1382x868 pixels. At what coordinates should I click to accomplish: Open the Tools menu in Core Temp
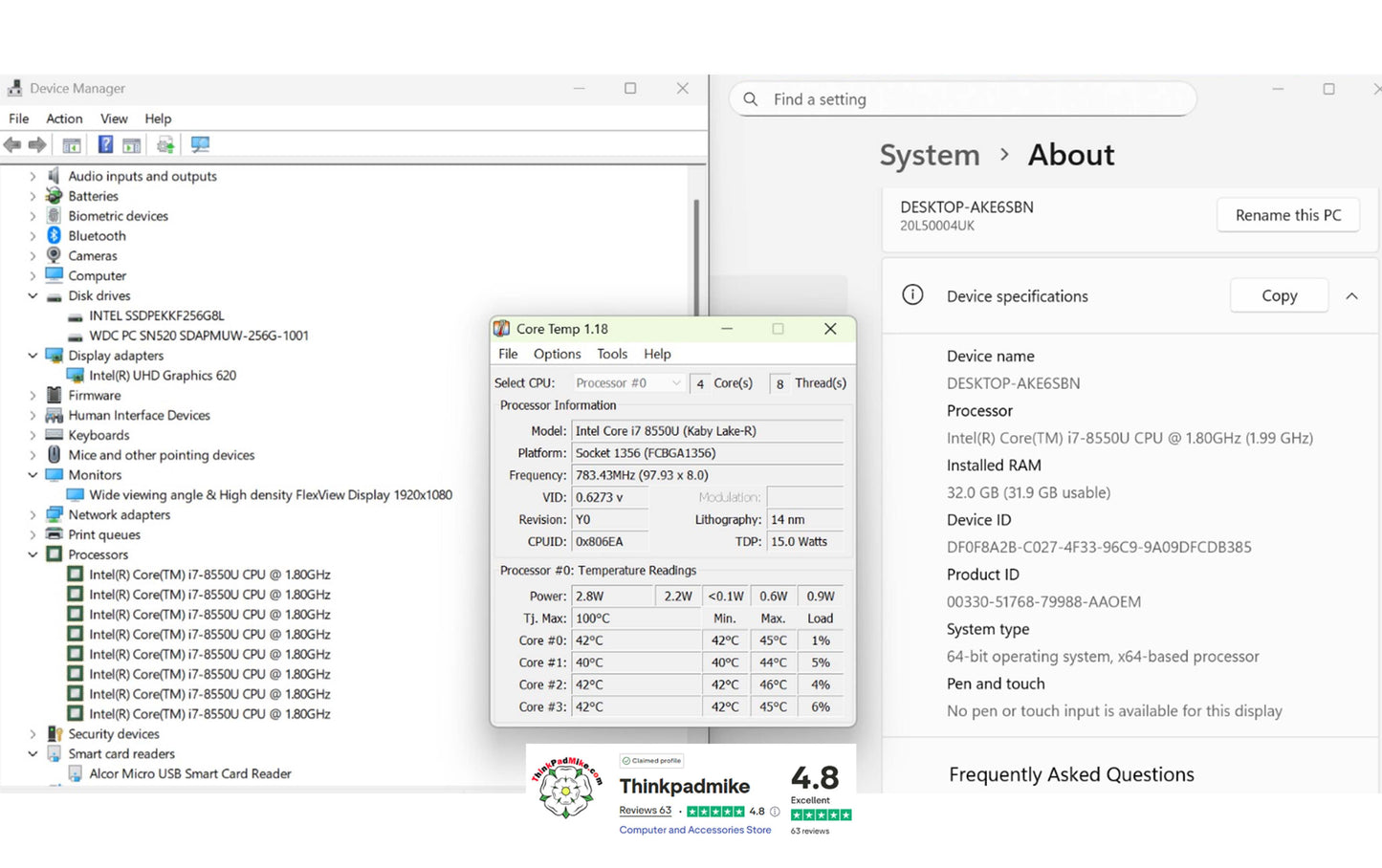(612, 354)
